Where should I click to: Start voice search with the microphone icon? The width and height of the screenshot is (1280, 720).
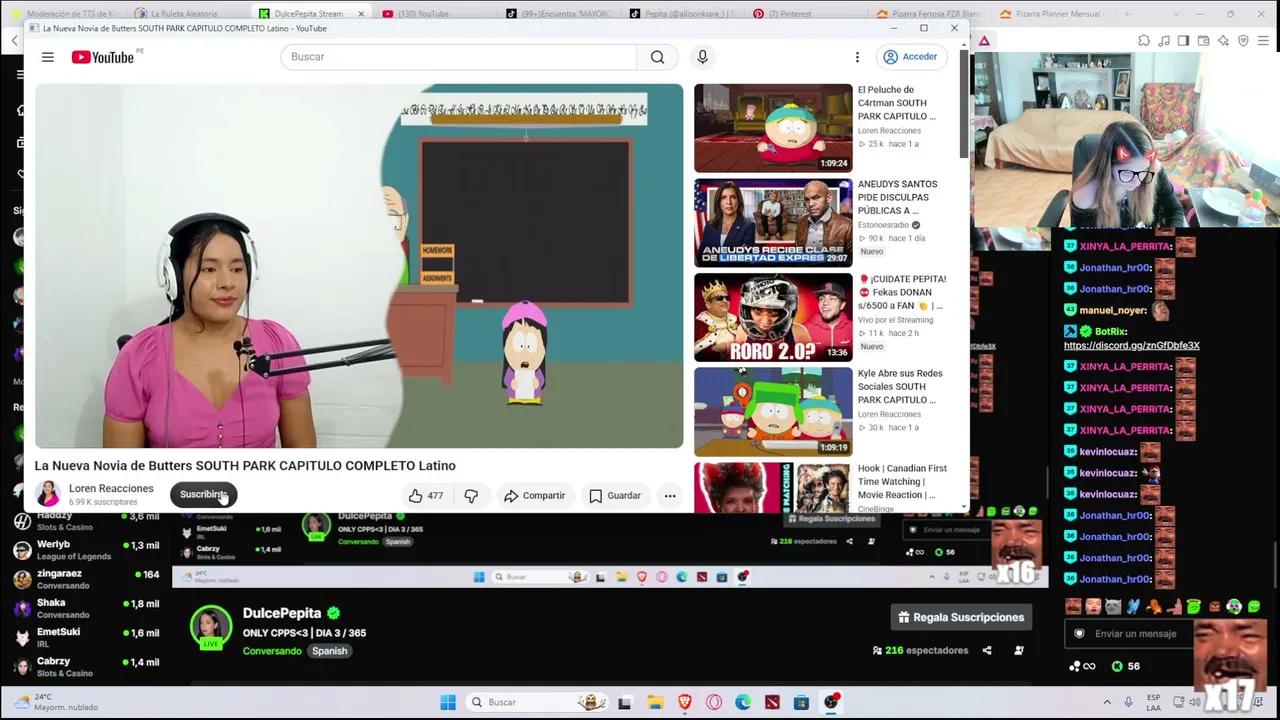coord(702,57)
